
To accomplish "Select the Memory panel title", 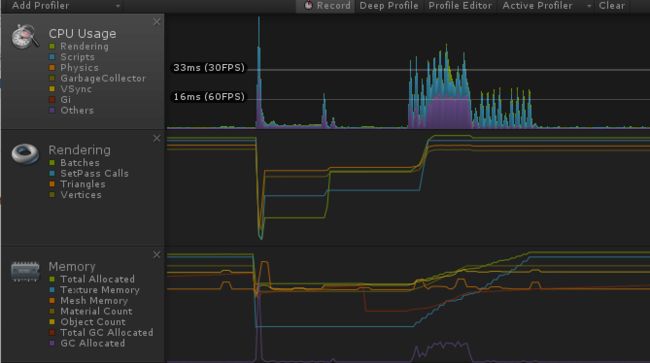I will pyautogui.click(x=72, y=266).
